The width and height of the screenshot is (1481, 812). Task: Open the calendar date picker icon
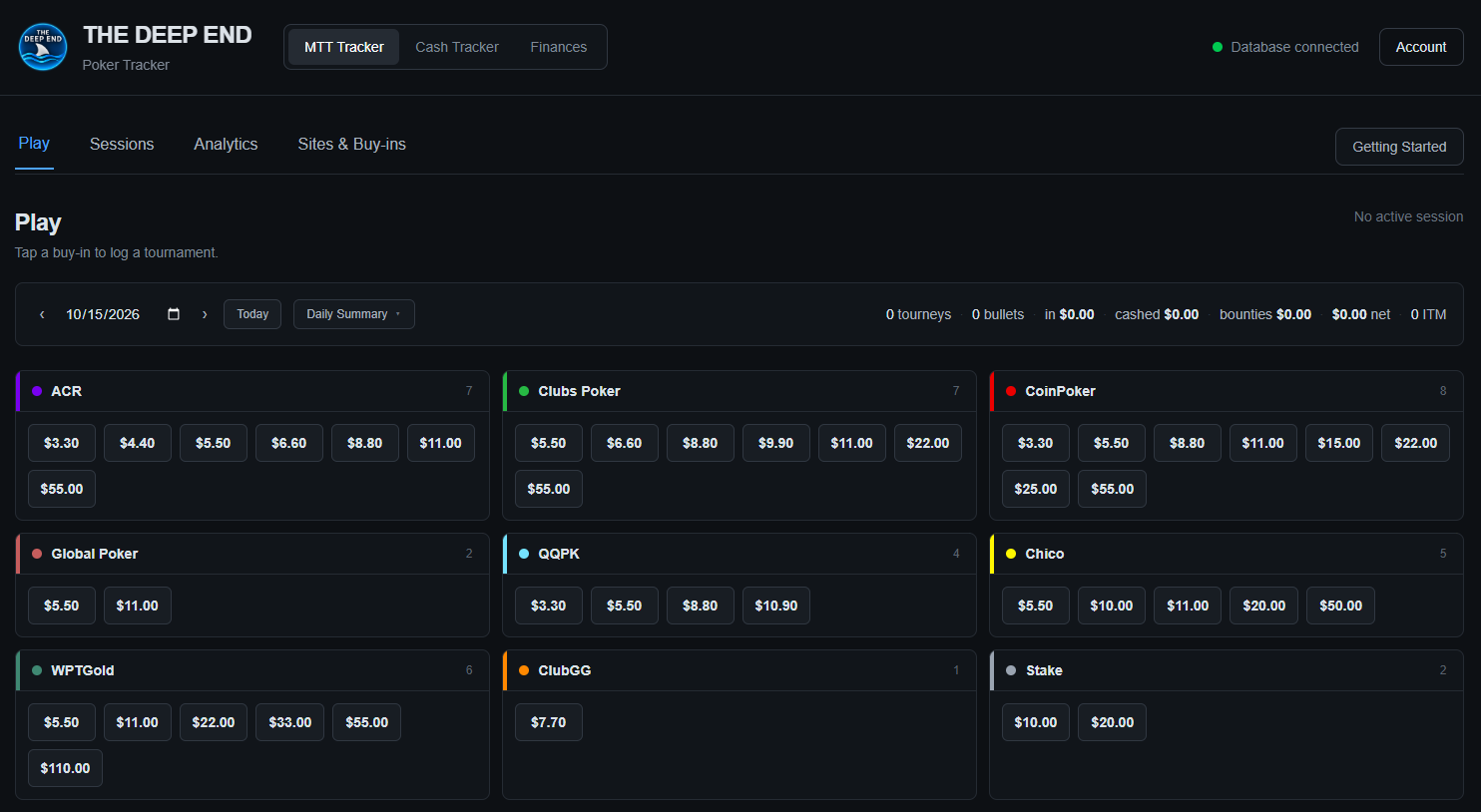(174, 314)
